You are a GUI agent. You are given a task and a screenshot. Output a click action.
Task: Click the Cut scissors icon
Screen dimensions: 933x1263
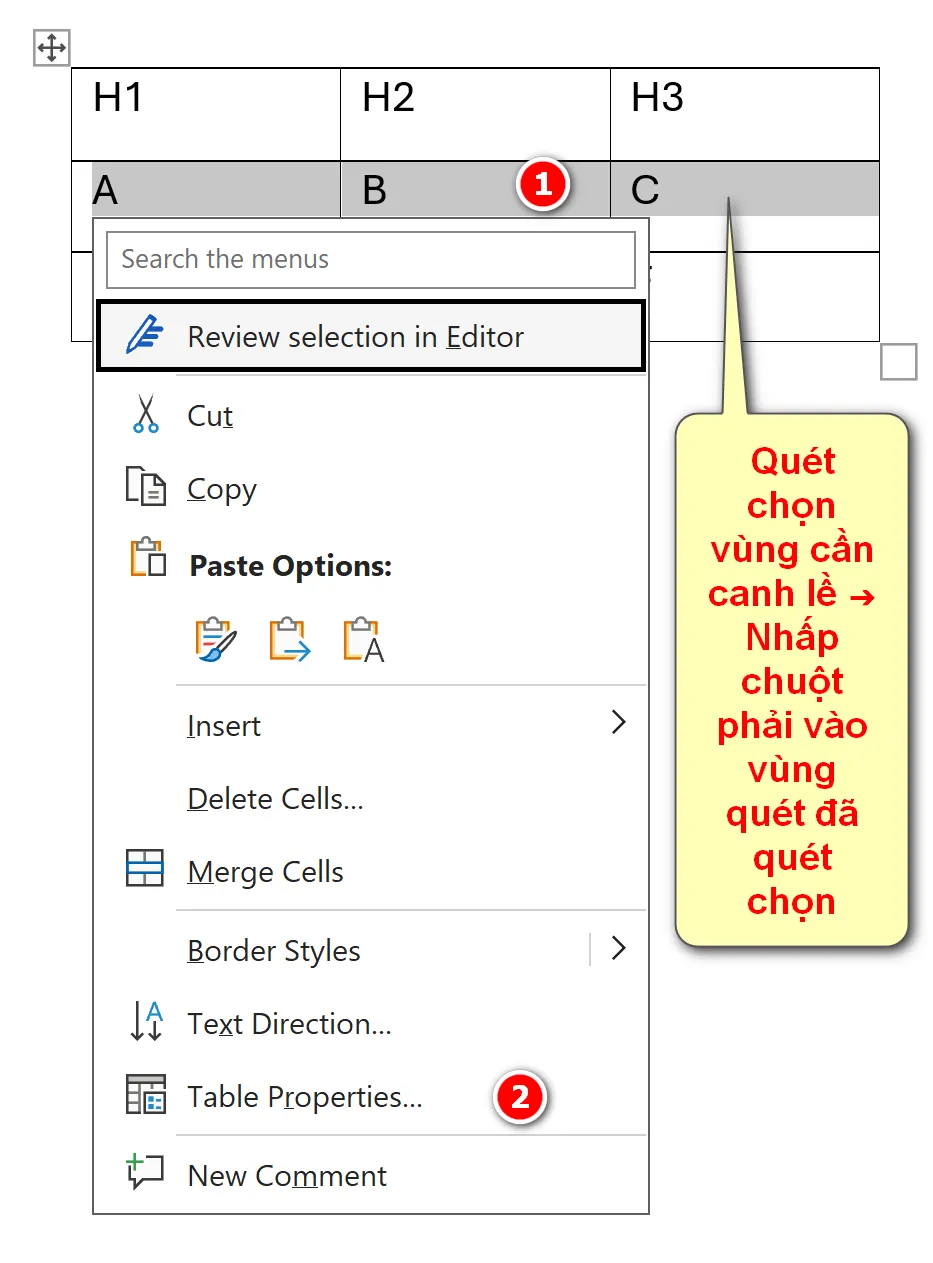146,414
